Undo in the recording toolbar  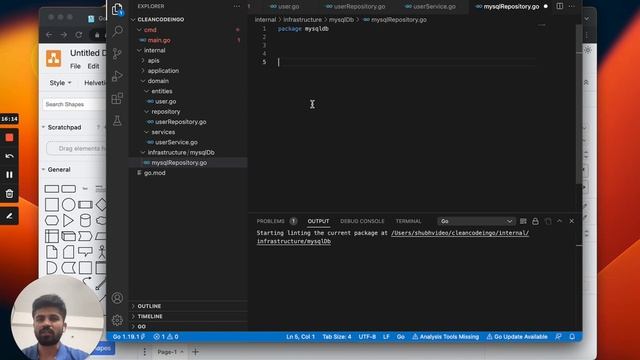tap(9, 156)
